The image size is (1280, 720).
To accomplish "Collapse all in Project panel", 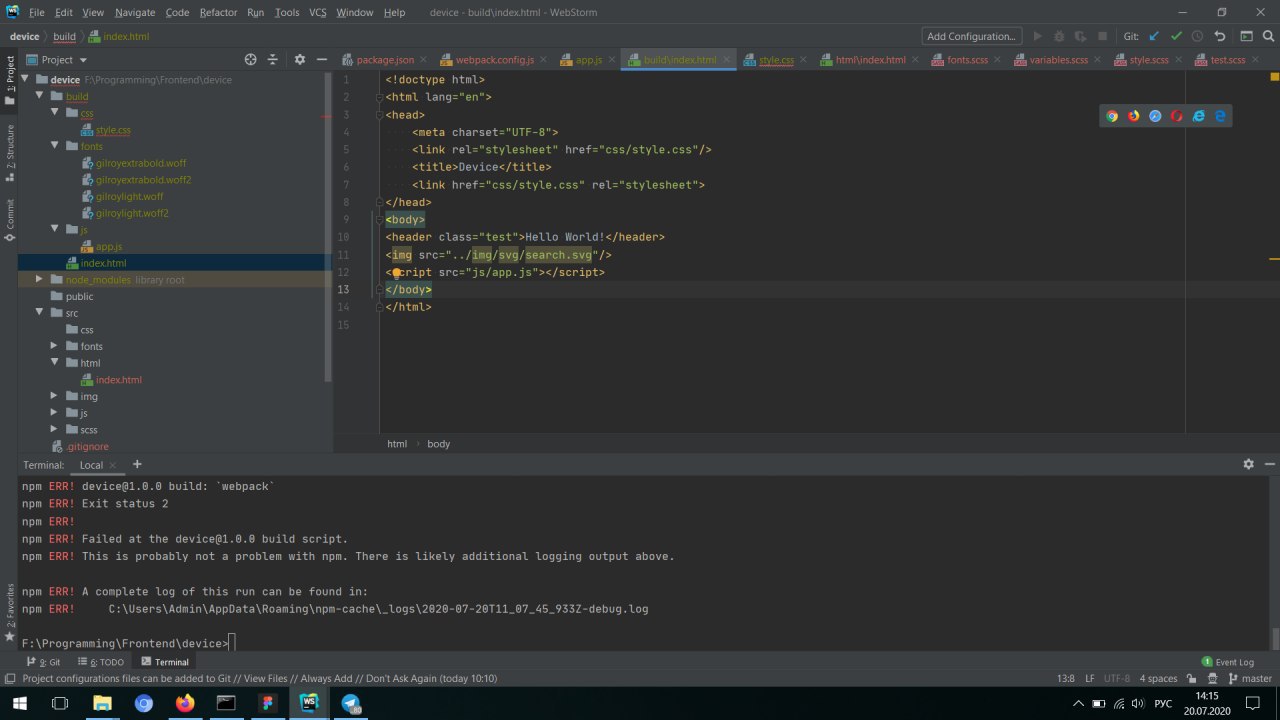I will click(x=272, y=60).
